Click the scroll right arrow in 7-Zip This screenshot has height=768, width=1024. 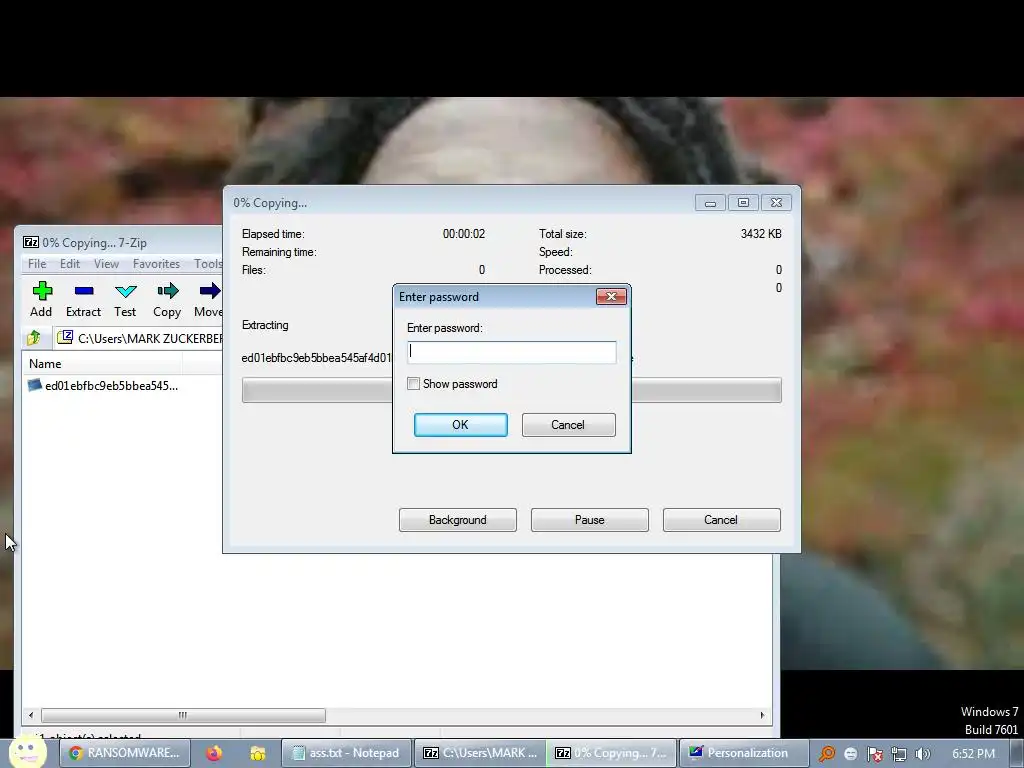(762, 715)
